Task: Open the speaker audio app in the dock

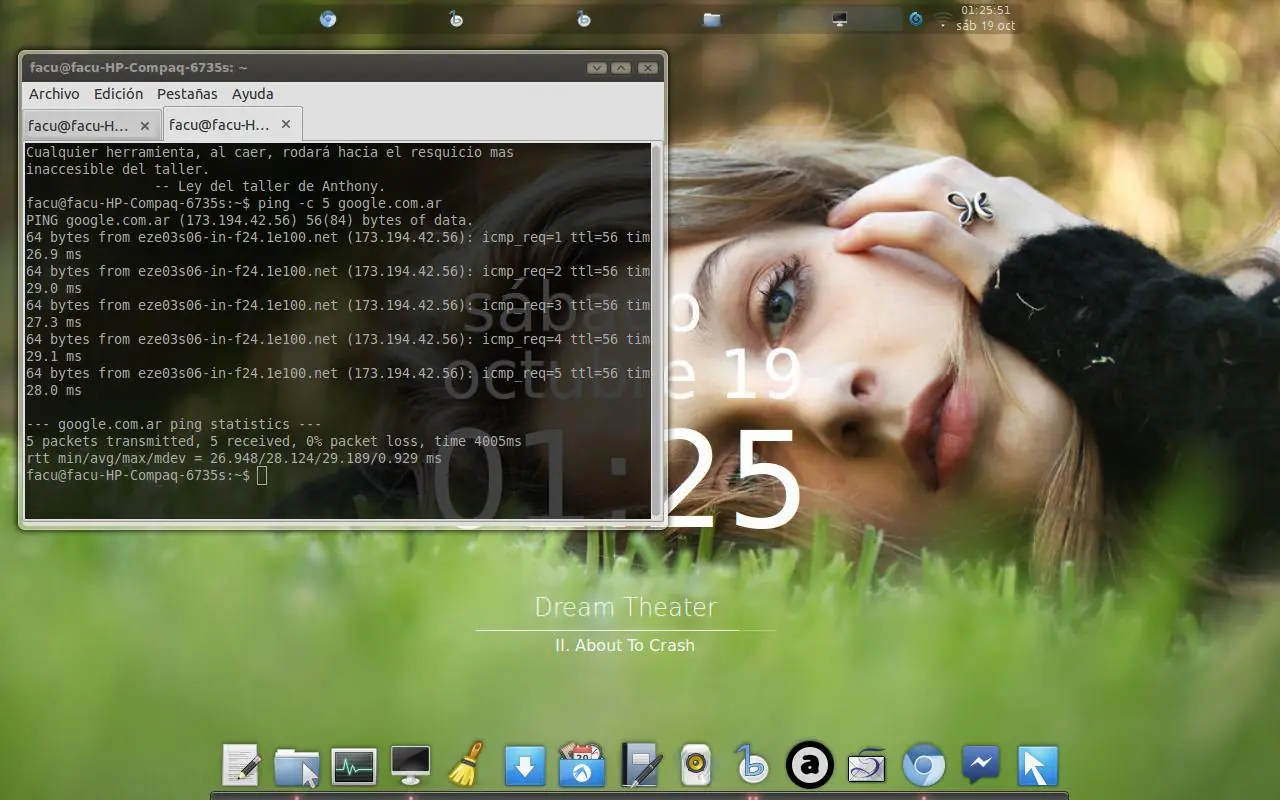Action: pyautogui.click(x=695, y=766)
